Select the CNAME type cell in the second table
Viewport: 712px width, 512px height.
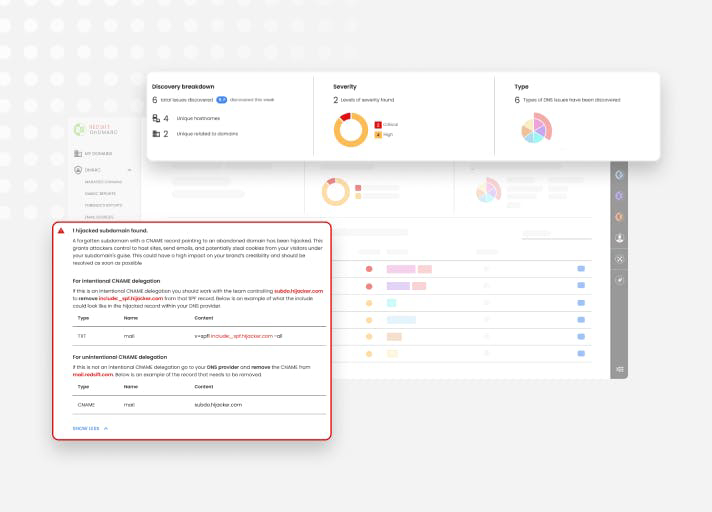pos(86,405)
